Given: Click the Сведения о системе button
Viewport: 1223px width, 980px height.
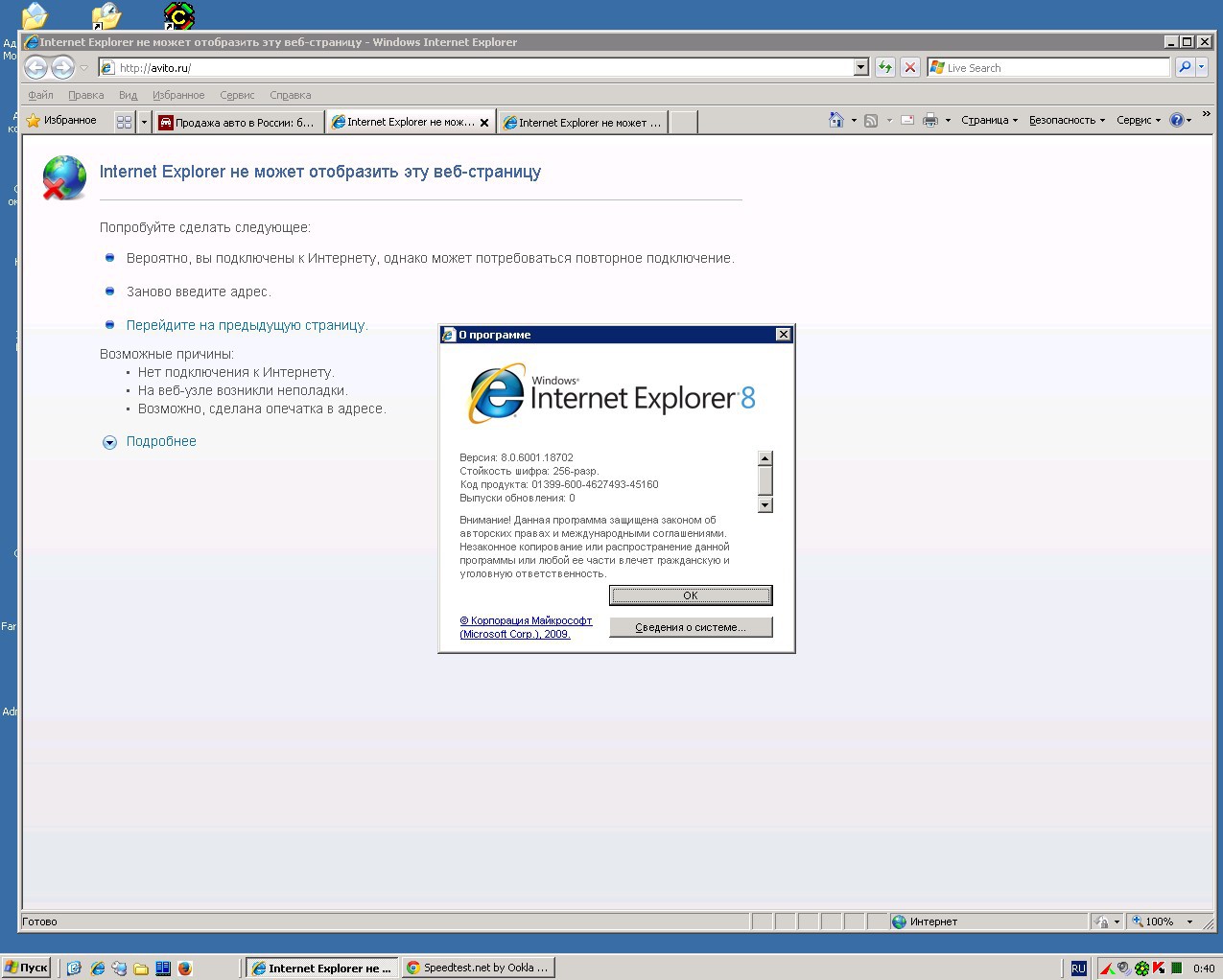Looking at the screenshot, I should 691,627.
